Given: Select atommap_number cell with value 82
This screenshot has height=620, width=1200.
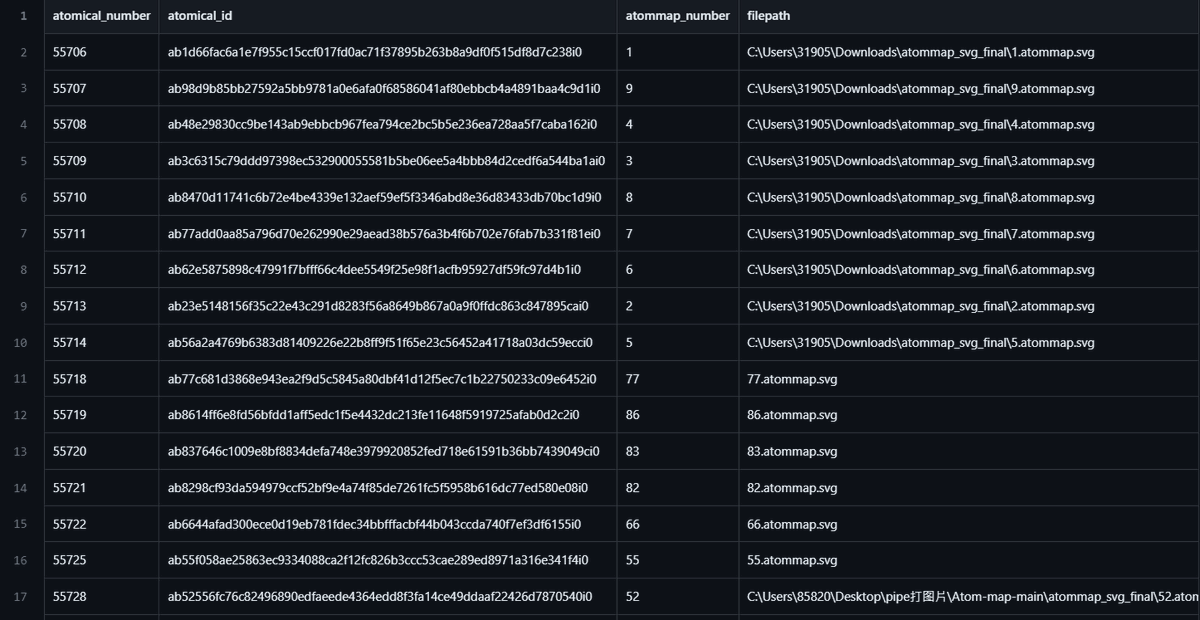Looking at the screenshot, I should coord(677,488).
